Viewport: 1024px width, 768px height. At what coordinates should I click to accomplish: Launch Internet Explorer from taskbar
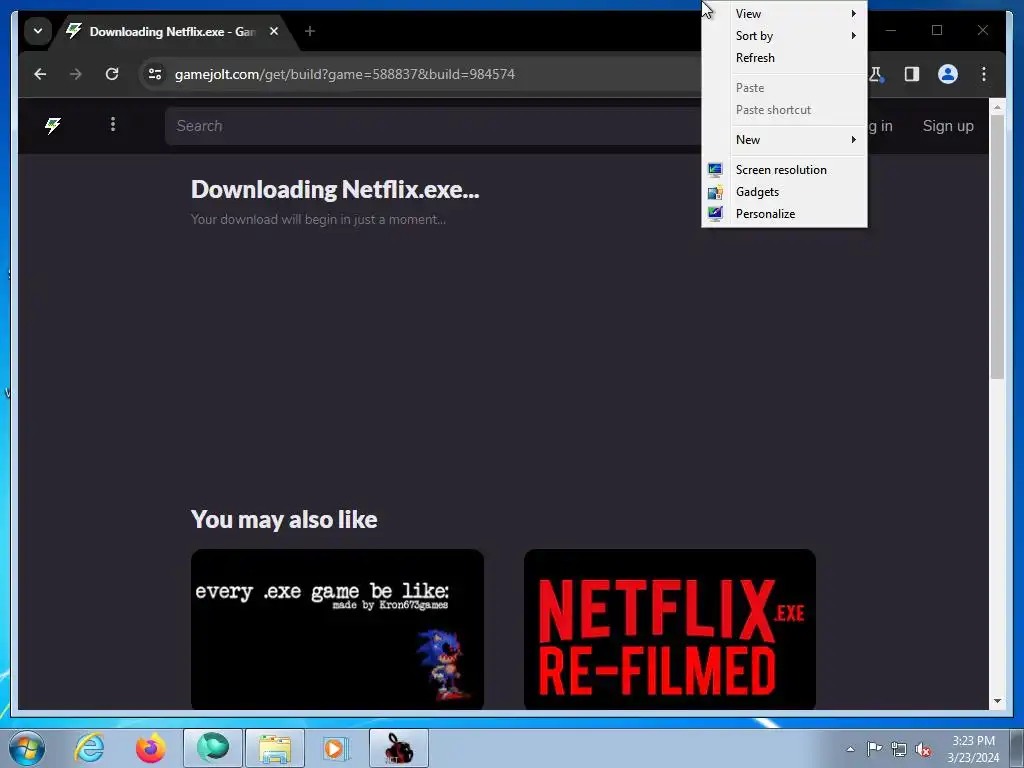coord(89,748)
